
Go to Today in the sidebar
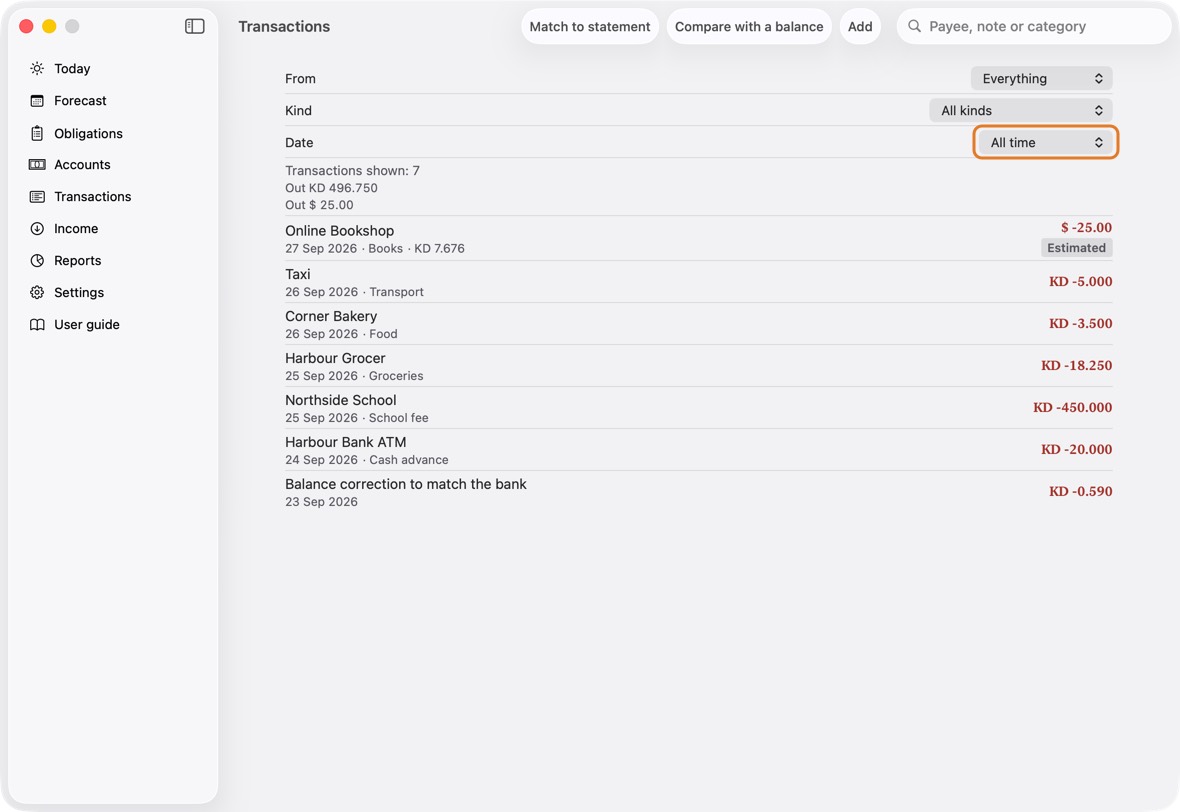[x=113, y=68]
